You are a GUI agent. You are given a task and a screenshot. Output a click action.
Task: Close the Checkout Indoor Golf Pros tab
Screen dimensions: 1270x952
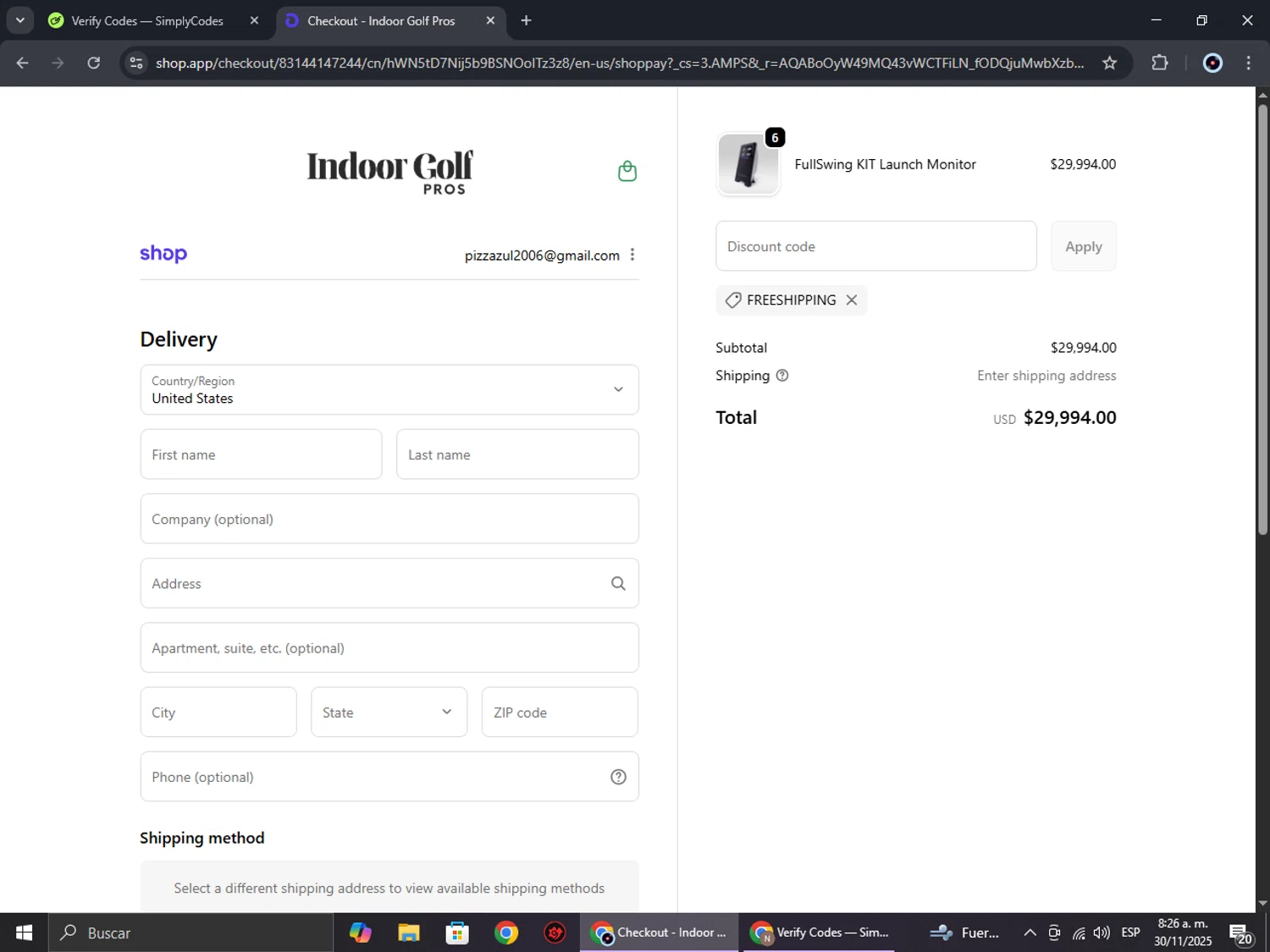490,20
